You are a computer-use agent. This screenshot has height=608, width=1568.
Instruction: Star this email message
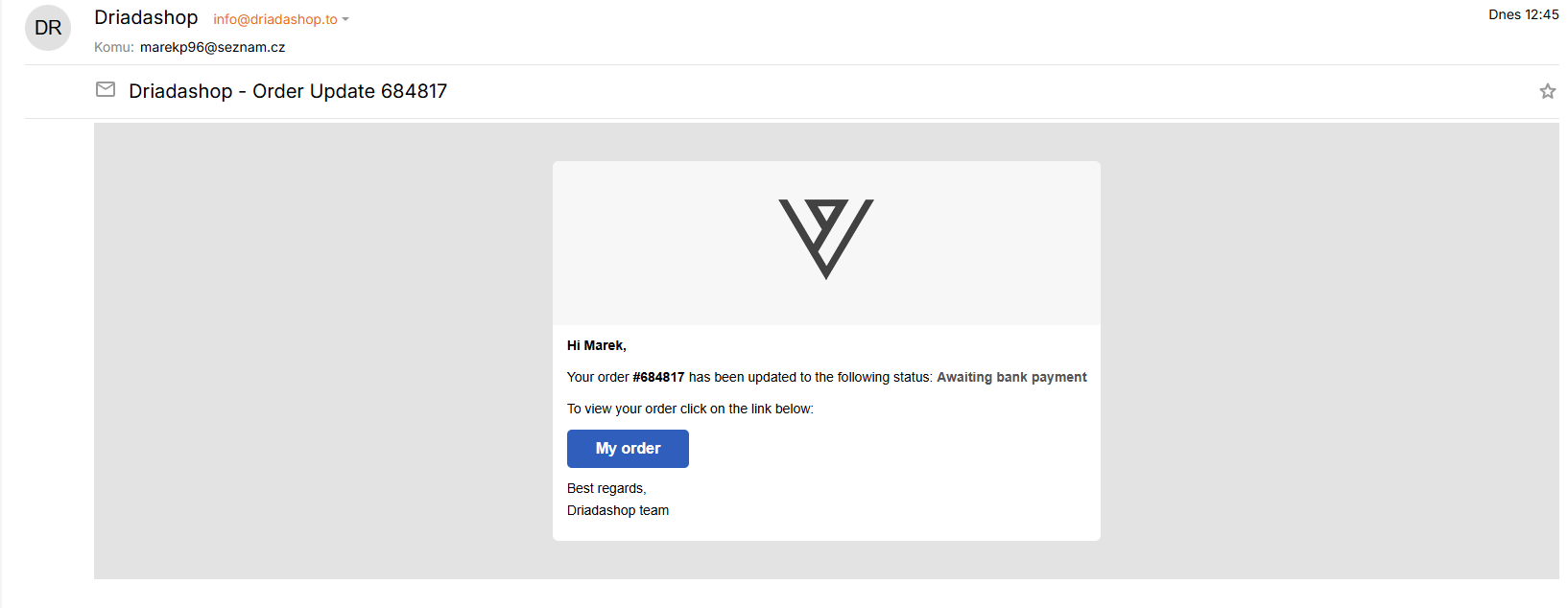1547,91
